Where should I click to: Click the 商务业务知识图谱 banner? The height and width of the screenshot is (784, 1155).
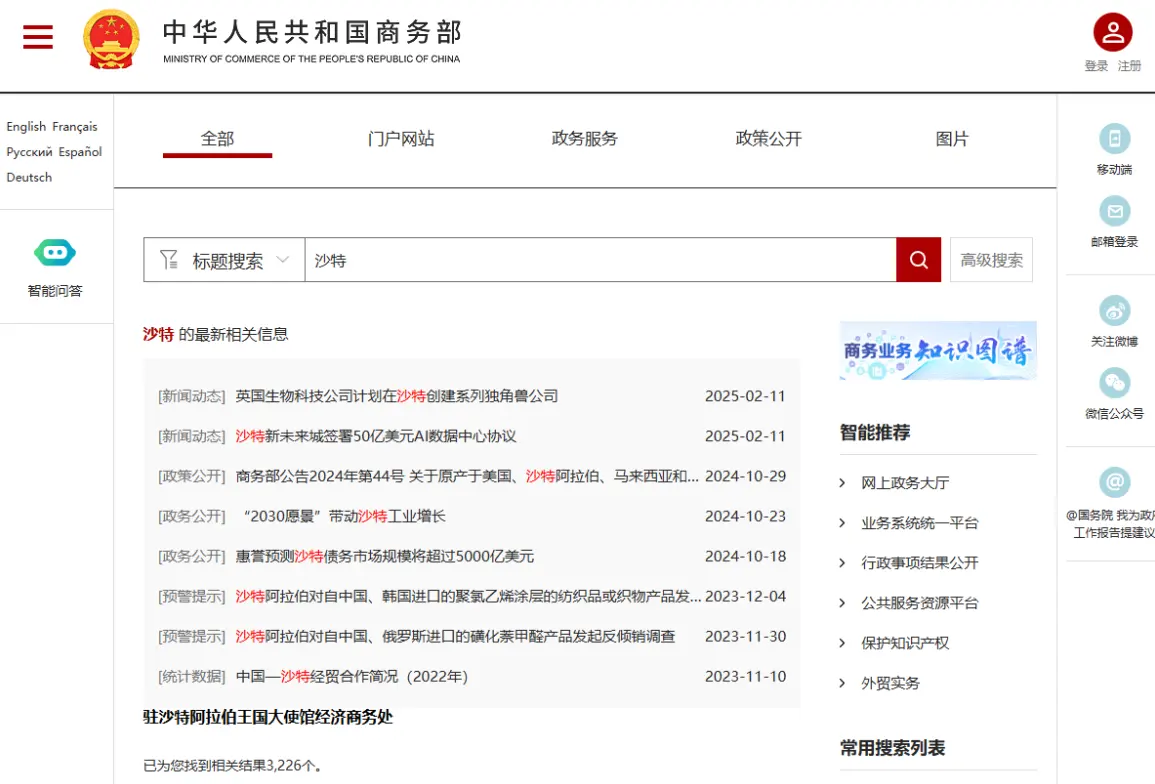[x=938, y=350]
